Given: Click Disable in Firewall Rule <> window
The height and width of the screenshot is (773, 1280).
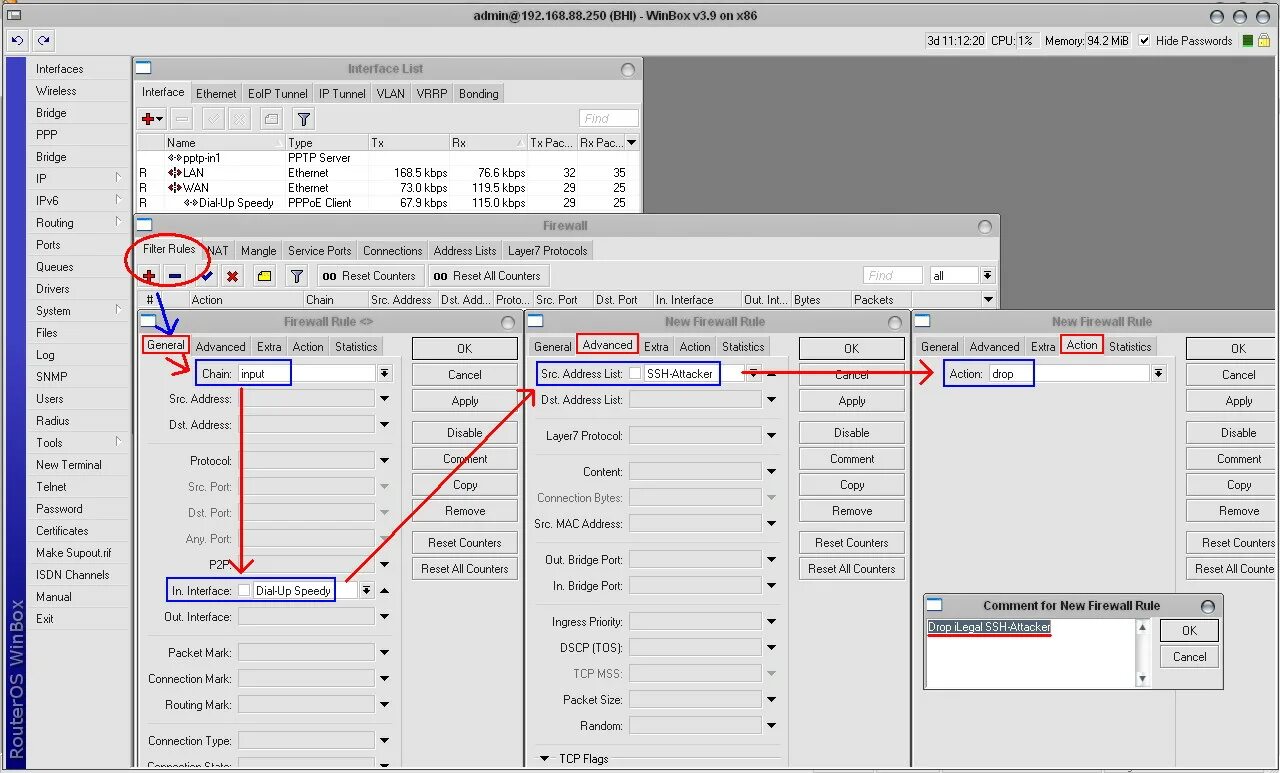Looking at the screenshot, I should (465, 433).
